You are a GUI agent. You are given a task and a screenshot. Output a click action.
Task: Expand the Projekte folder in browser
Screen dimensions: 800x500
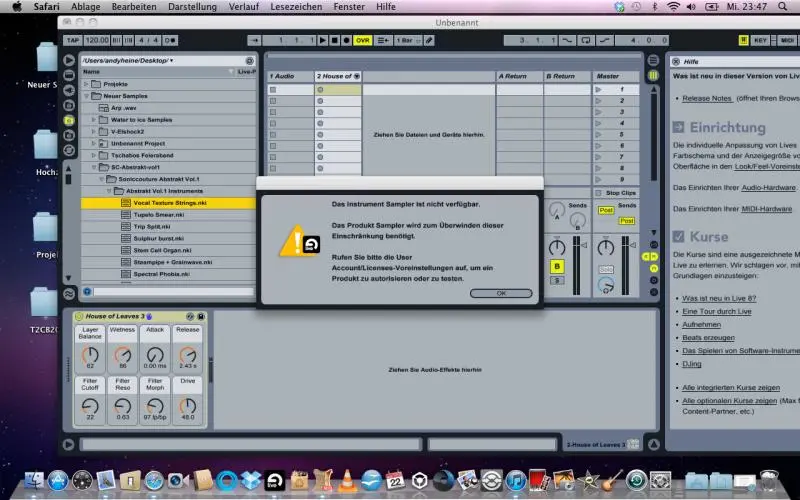coord(87,84)
